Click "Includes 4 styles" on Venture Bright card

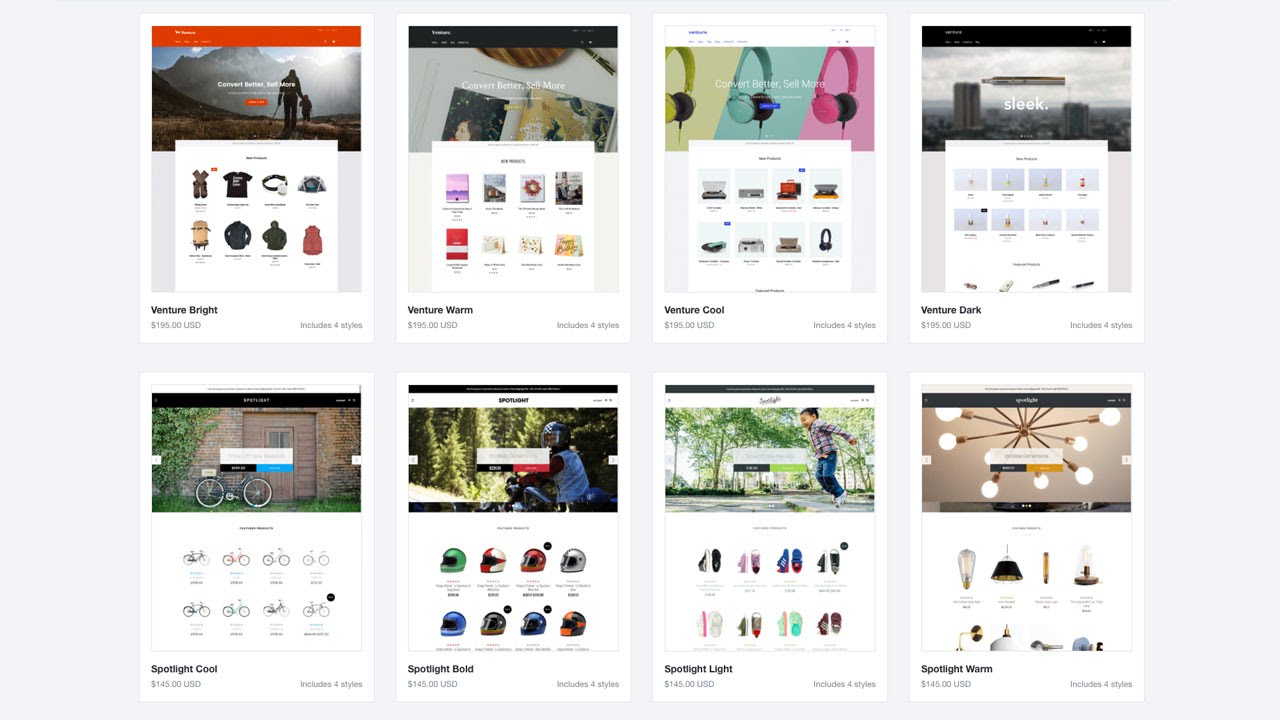331,325
